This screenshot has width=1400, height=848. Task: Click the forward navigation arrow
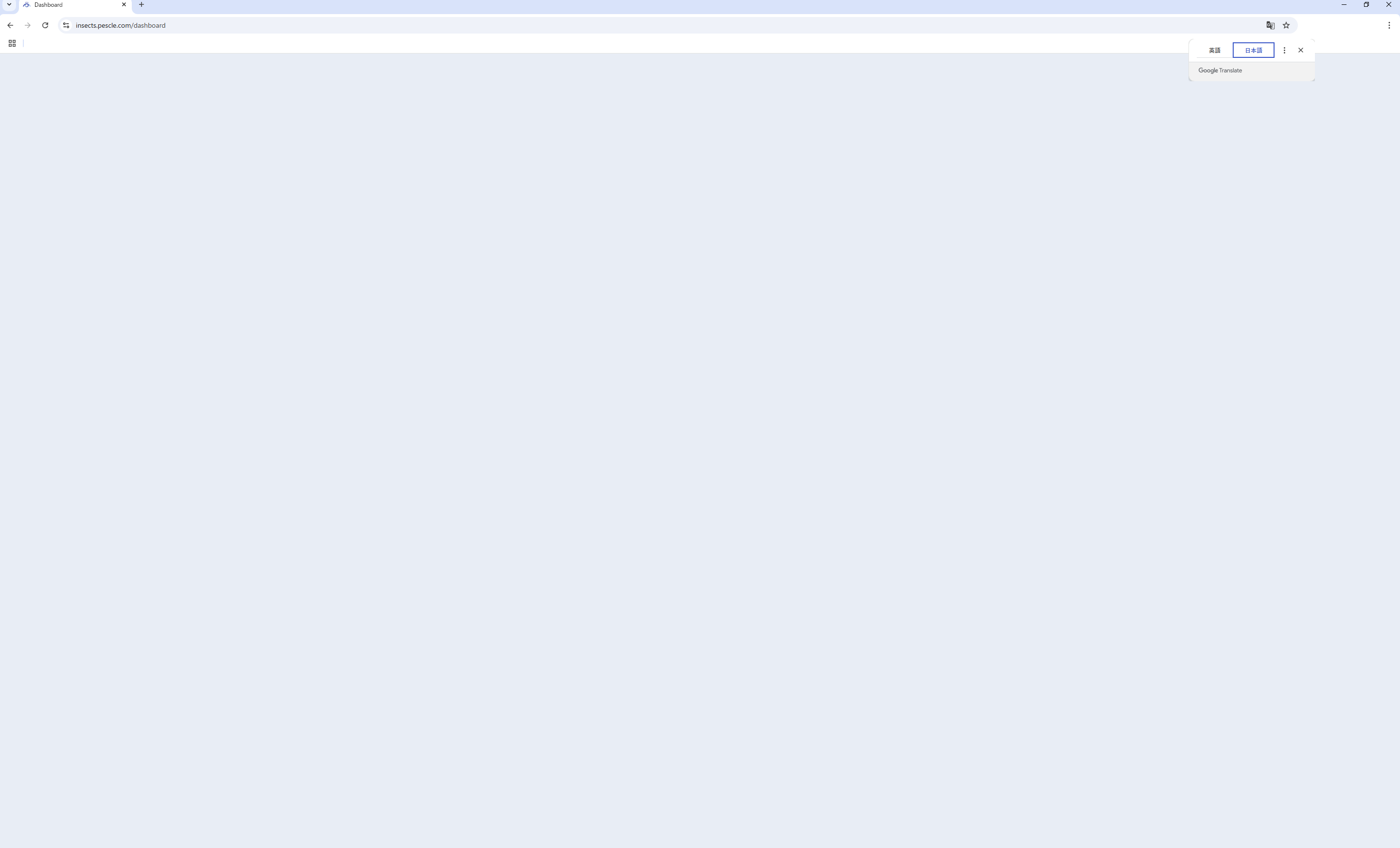(x=27, y=26)
